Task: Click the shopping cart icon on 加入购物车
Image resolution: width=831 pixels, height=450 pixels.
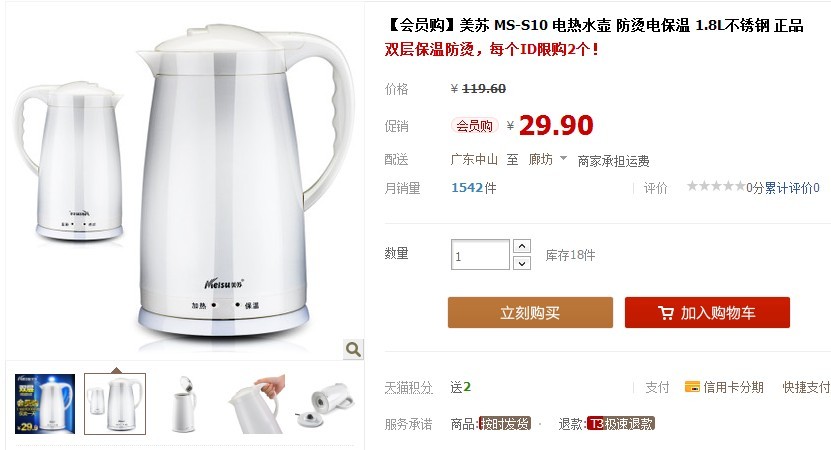Action: (666, 313)
